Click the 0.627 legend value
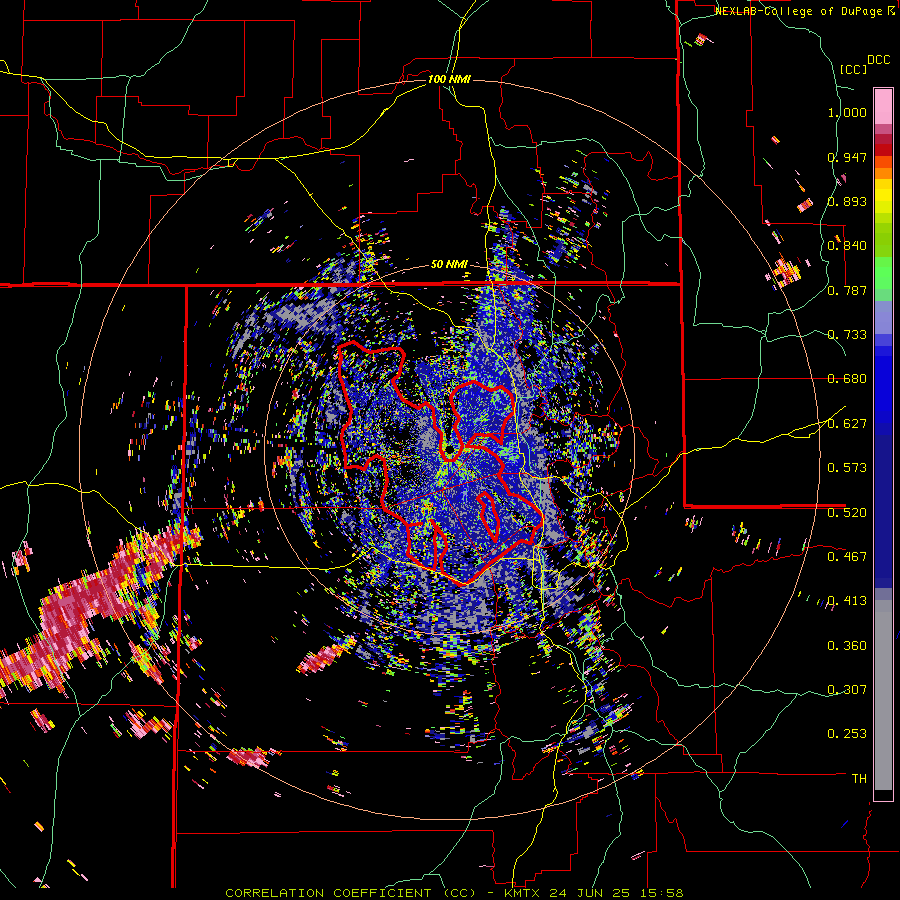This screenshot has height=900, width=900. tap(847, 424)
